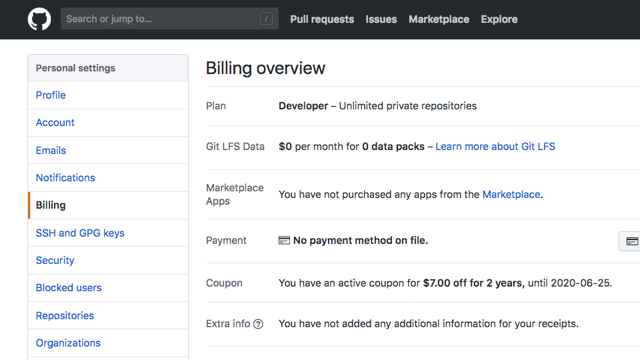
Task: Open Explore in top navigation
Action: pyautogui.click(x=499, y=19)
